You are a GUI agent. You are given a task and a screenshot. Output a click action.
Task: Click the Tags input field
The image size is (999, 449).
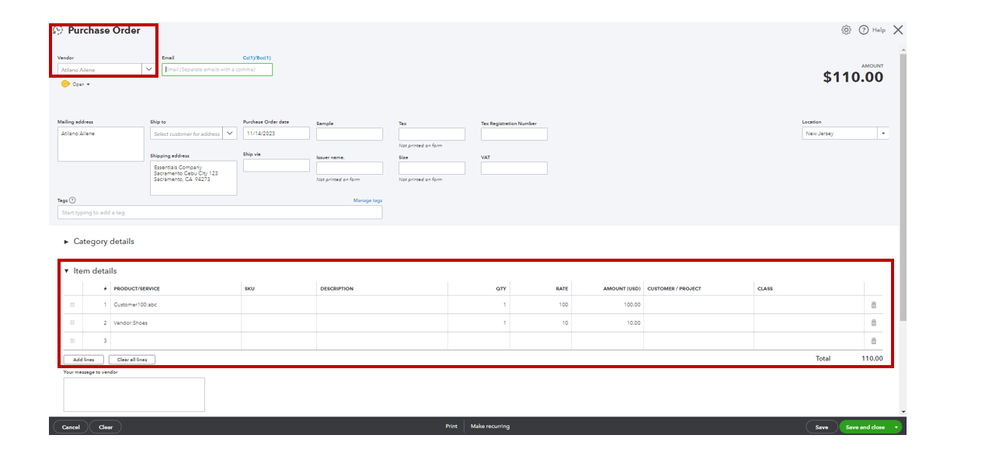click(220, 213)
